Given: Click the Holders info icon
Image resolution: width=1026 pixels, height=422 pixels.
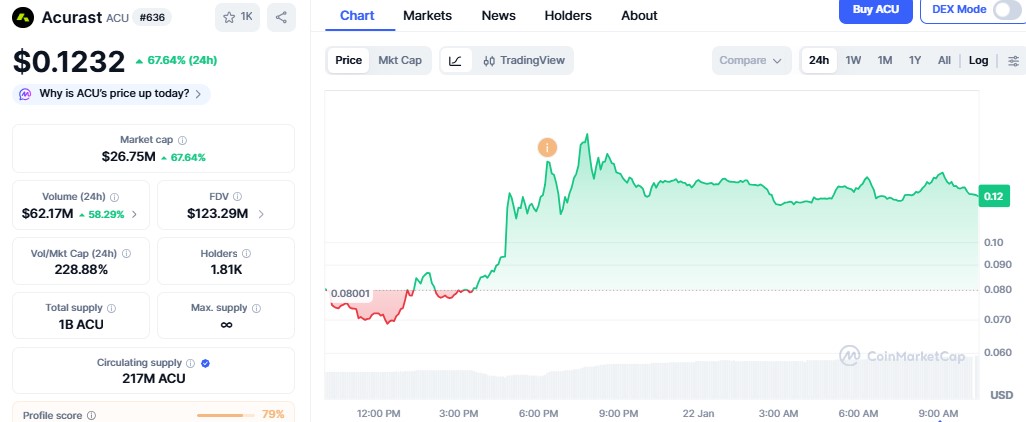Looking at the screenshot, I should (247, 253).
